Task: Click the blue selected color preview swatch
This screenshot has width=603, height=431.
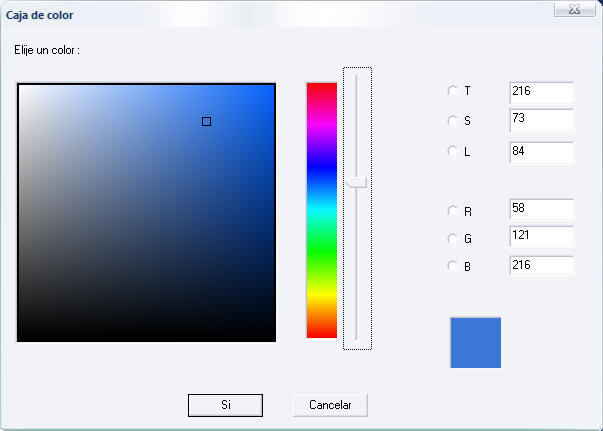Action: coord(476,343)
